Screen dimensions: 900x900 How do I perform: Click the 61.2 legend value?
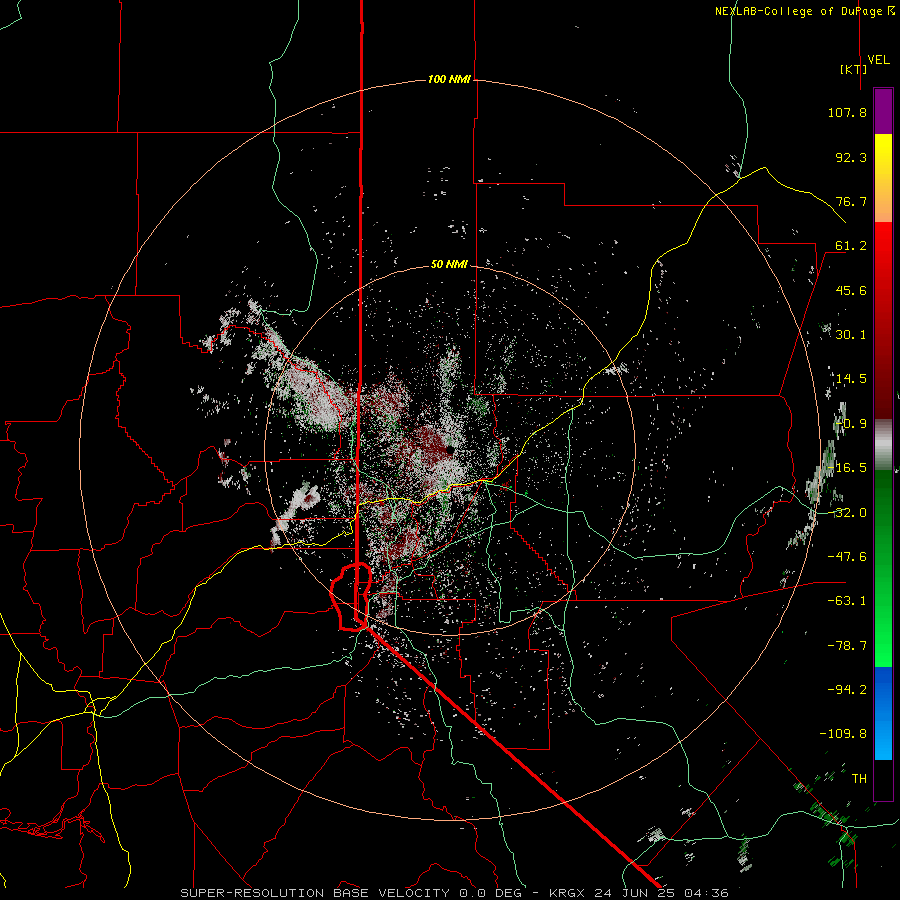(851, 246)
